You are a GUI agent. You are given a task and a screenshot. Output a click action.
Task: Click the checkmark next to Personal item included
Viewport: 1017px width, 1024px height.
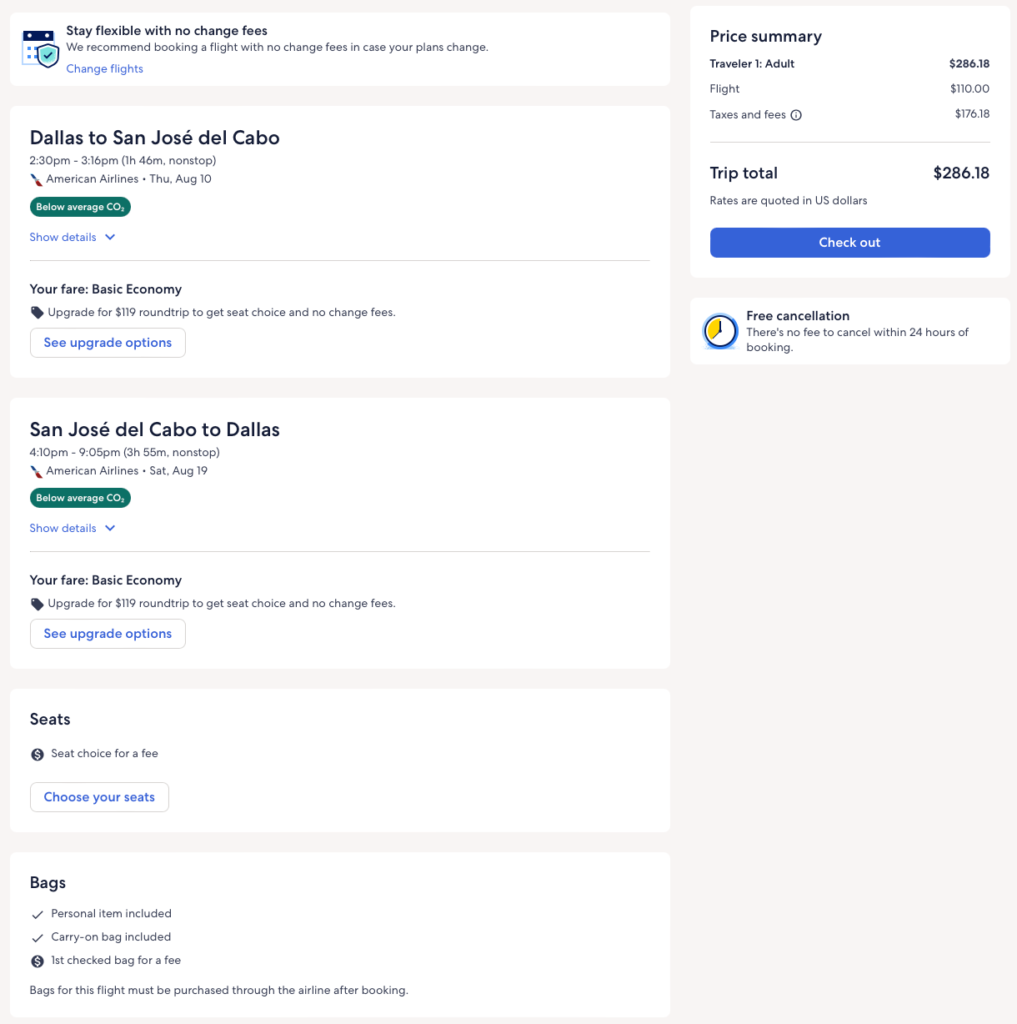(38, 914)
